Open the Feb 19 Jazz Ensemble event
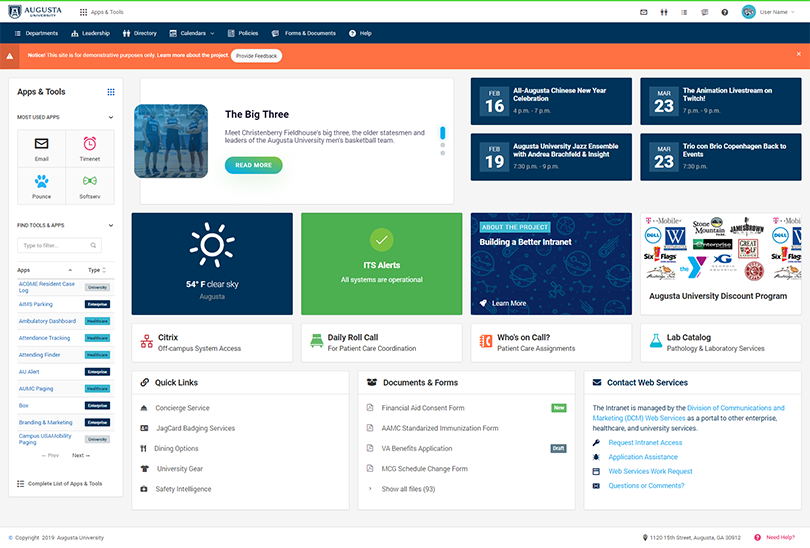The image size is (810, 548). pyautogui.click(x=551, y=157)
